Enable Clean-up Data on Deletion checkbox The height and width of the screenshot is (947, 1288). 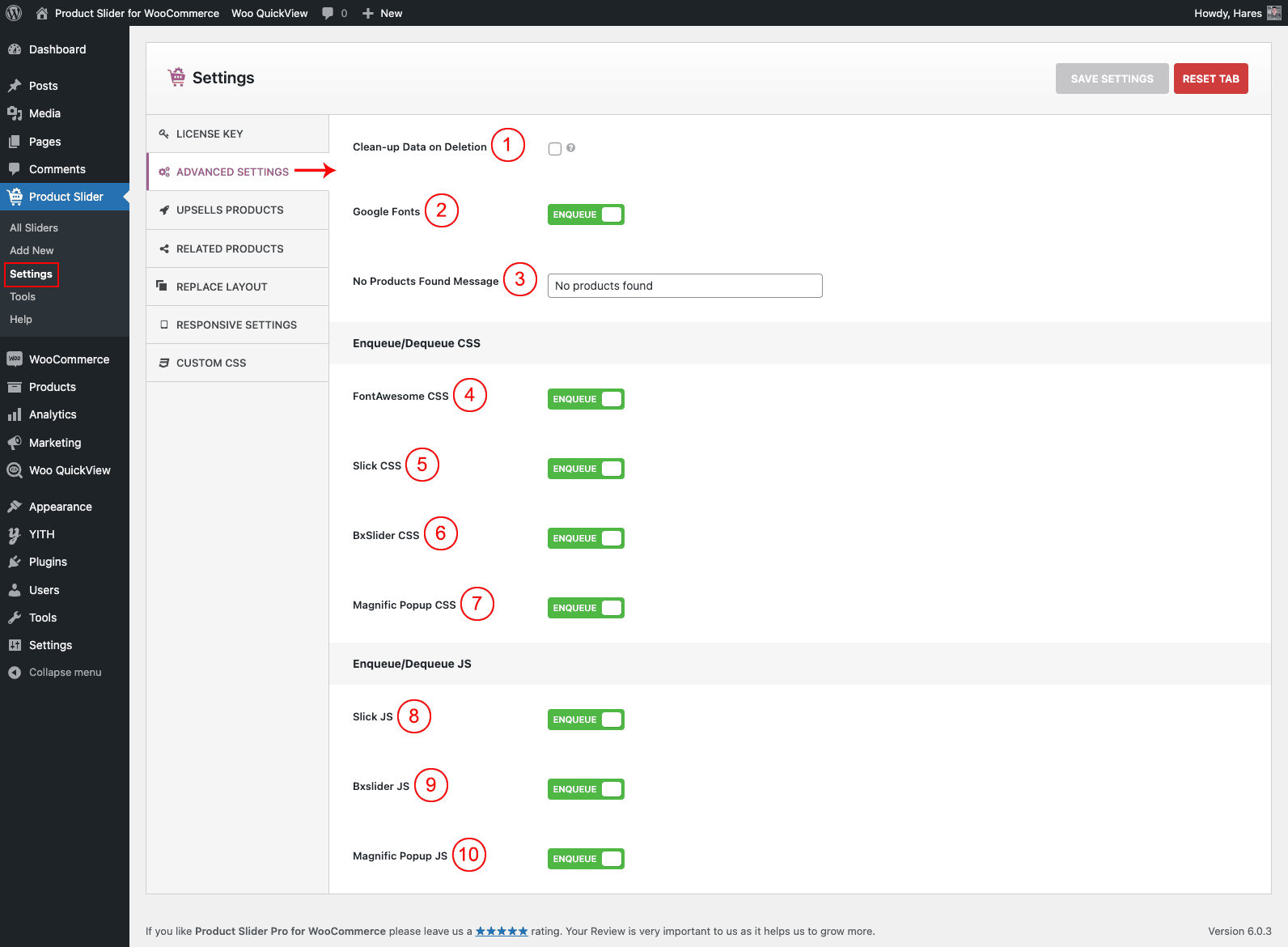[x=555, y=149]
